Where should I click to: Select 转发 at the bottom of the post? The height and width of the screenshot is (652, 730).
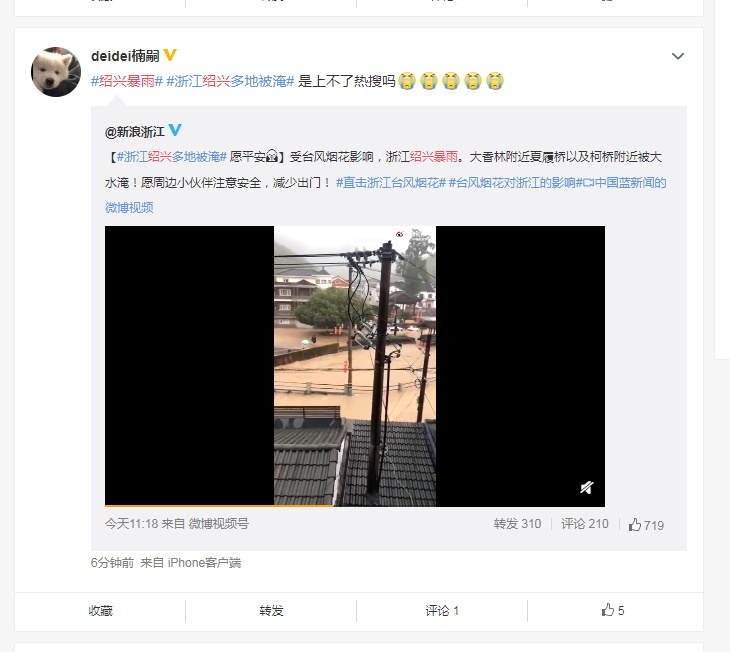(271, 611)
